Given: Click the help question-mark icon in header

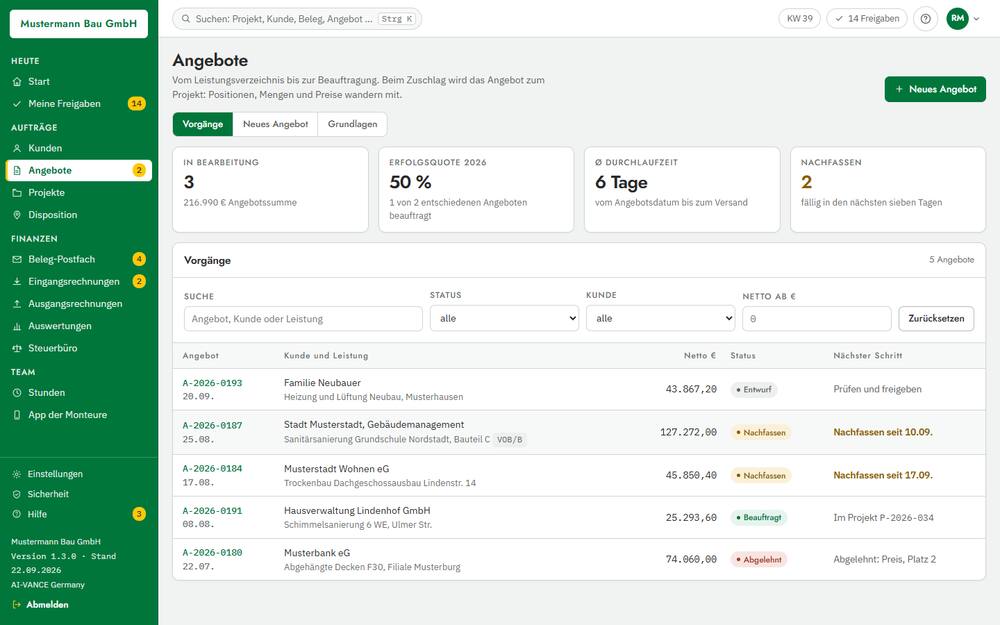Looking at the screenshot, I should [x=925, y=18].
